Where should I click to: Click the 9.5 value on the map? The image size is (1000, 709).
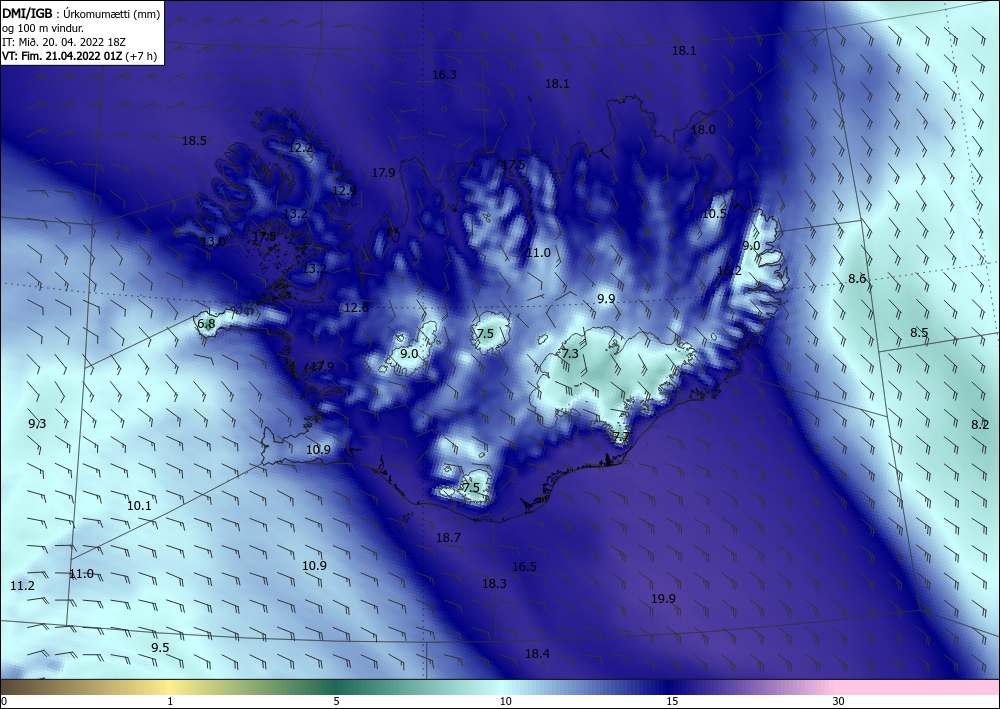click(160, 647)
